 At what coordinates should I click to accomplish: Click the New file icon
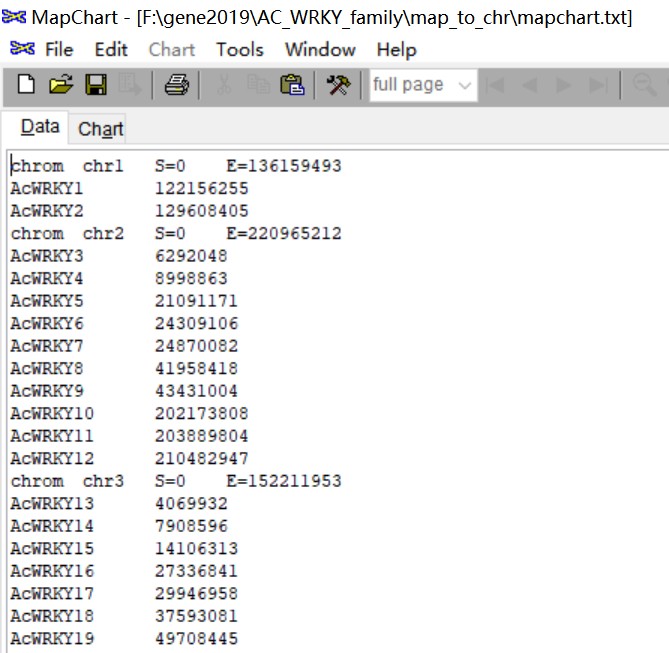[26, 86]
